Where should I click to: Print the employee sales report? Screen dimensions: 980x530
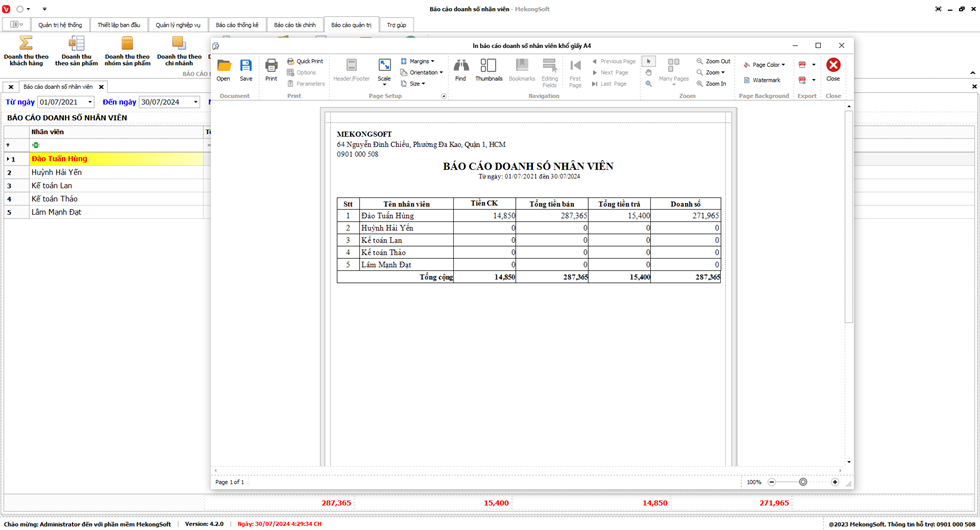click(x=271, y=69)
